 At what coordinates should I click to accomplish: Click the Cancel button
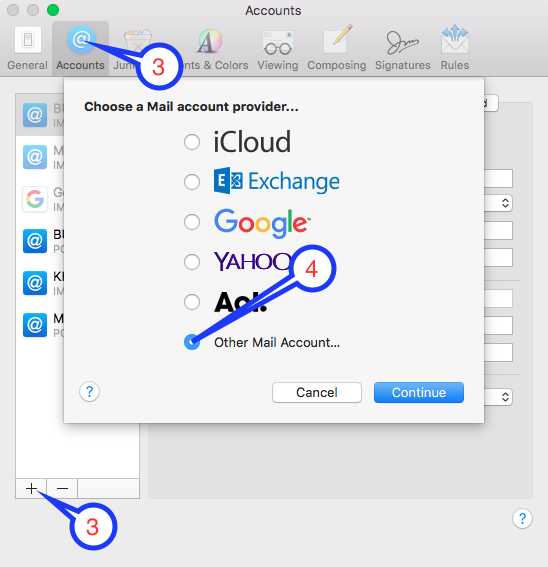click(x=317, y=392)
